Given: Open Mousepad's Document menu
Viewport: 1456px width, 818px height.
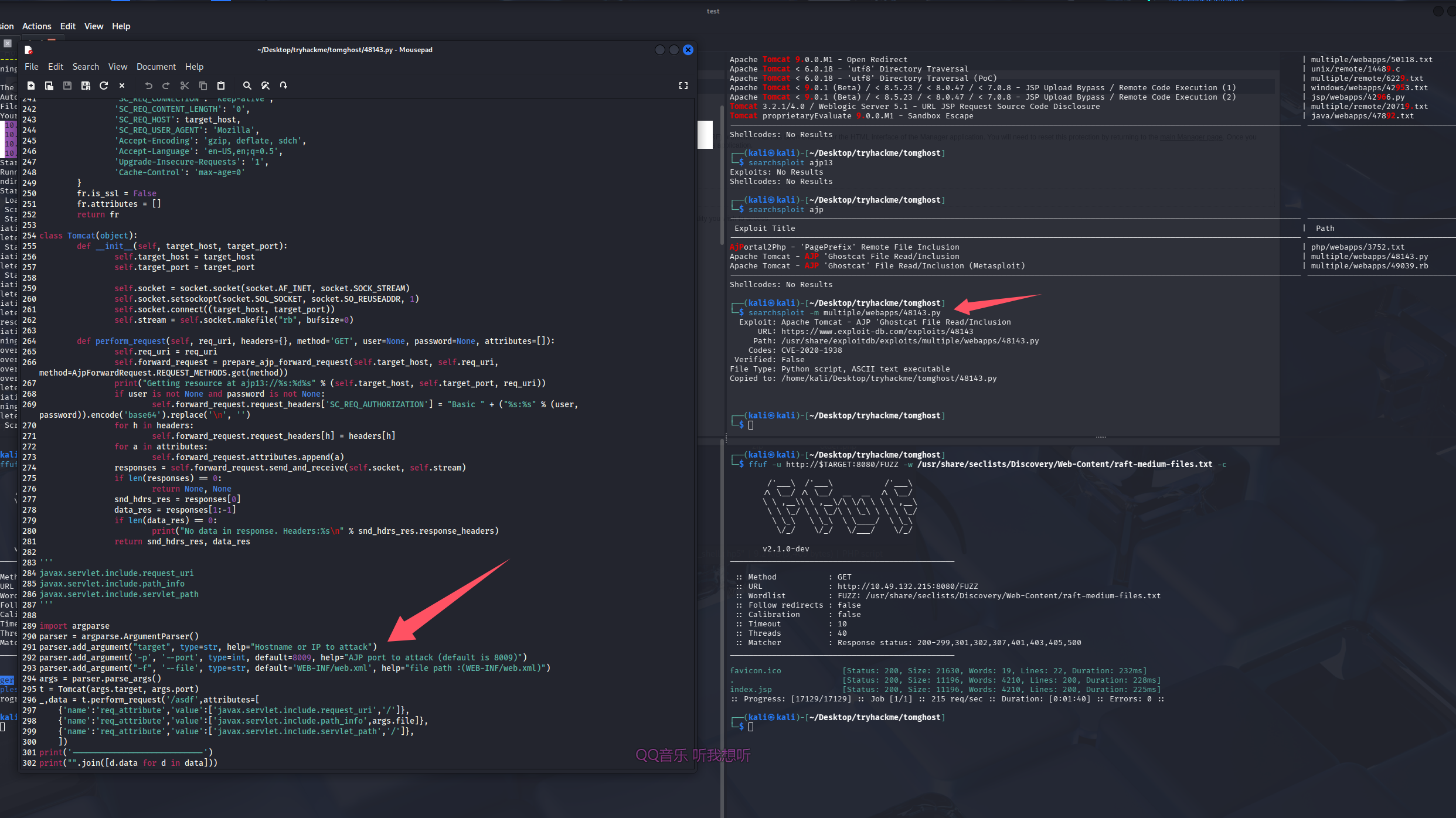Looking at the screenshot, I should click(x=156, y=67).
